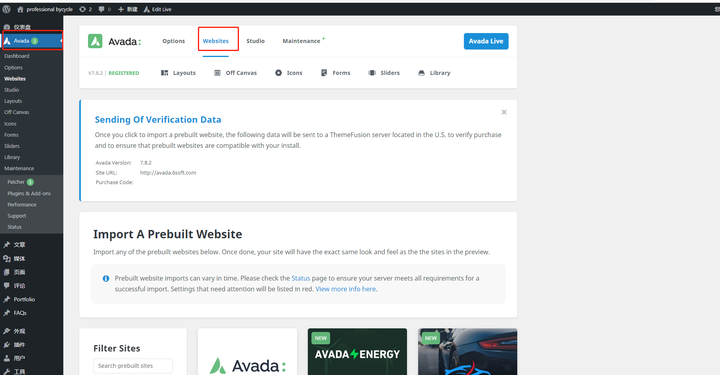Open Layouts from the header toolbar

coord(178,73)
